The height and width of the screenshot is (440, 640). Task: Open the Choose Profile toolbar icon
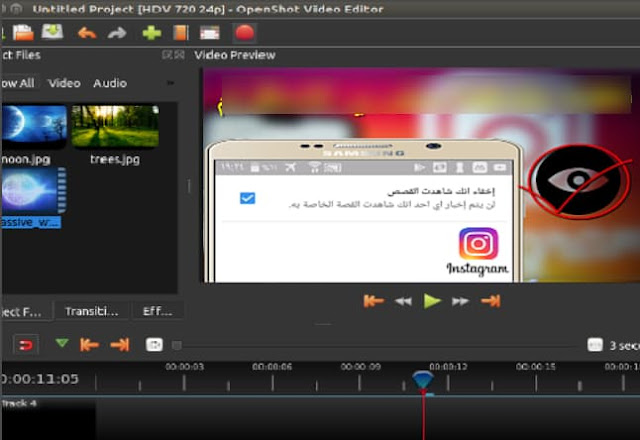pyautogui.click(x=180, y=33)
